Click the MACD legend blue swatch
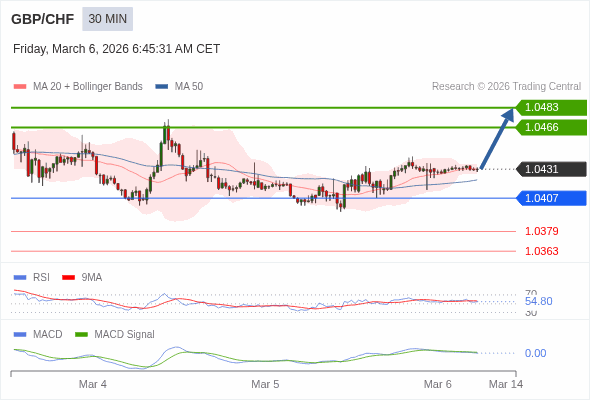The image size is (590, 400). coord(20,335)
